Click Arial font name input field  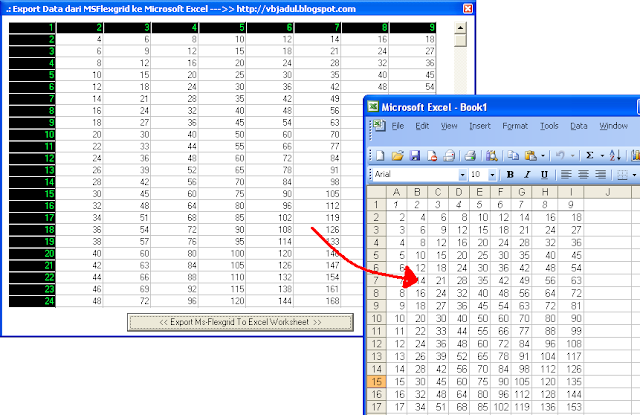[416, 175]
